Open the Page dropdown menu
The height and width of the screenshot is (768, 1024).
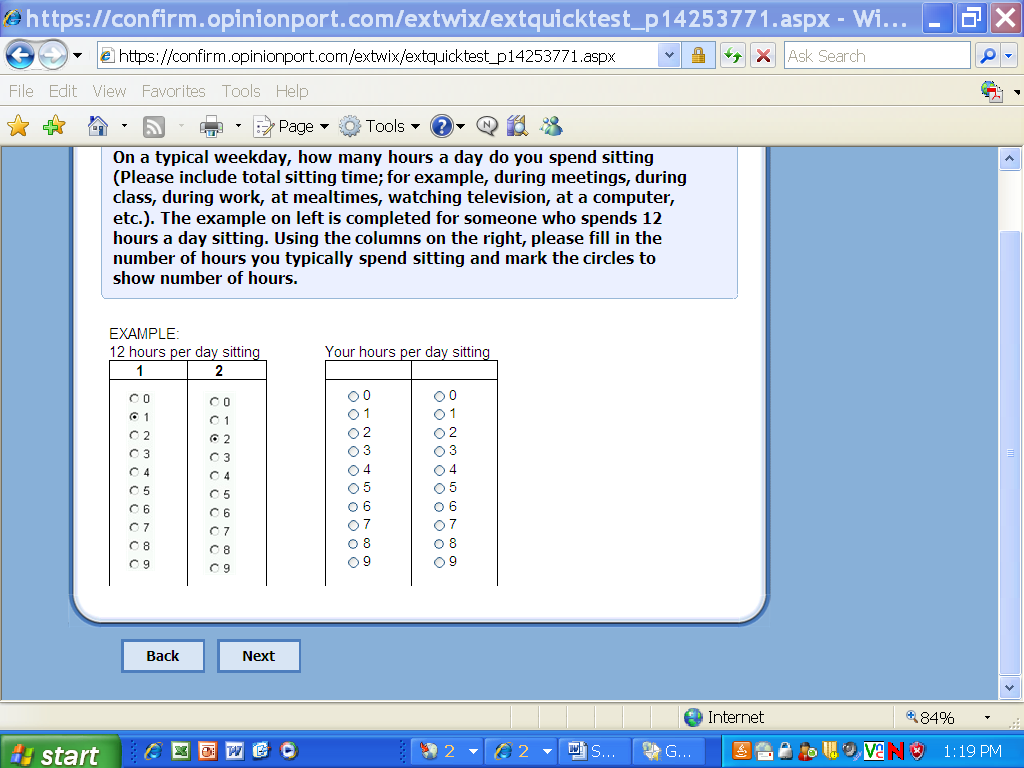point(292,126)
